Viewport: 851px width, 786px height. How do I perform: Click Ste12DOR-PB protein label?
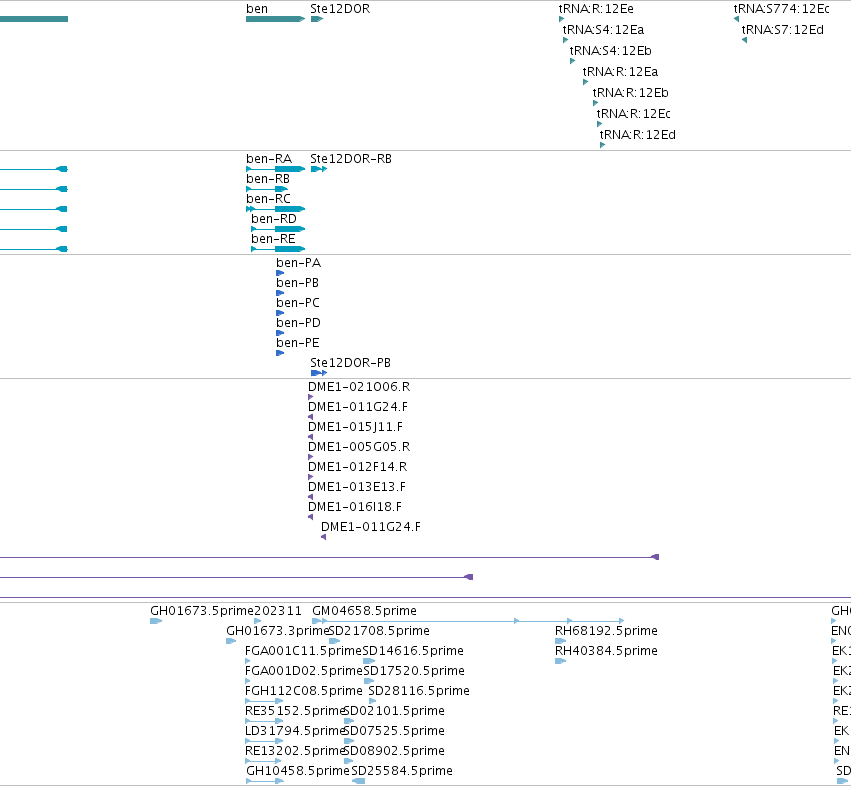(350, 363)
